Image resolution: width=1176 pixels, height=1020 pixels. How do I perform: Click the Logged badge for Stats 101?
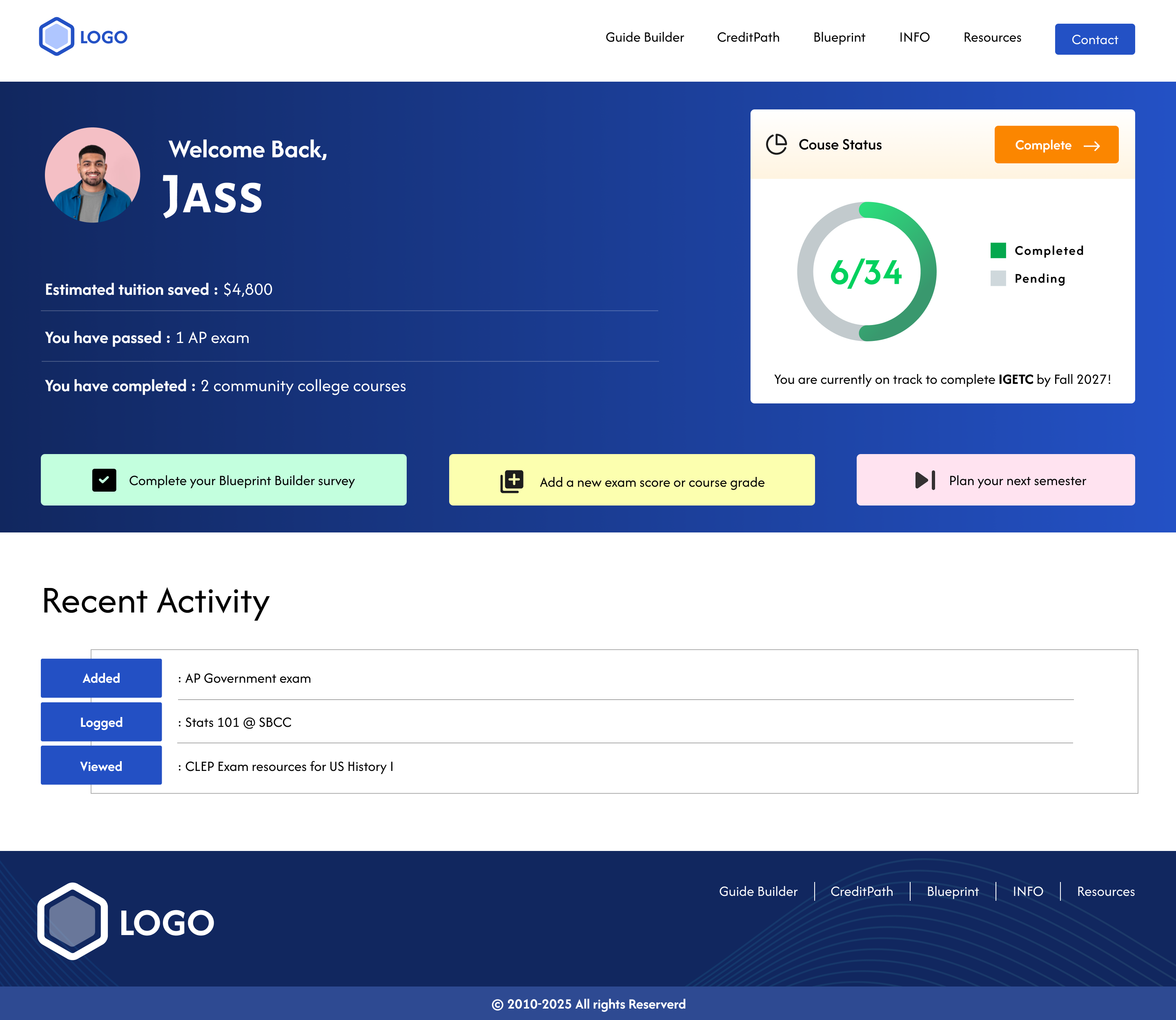click(x=101, y=722)
